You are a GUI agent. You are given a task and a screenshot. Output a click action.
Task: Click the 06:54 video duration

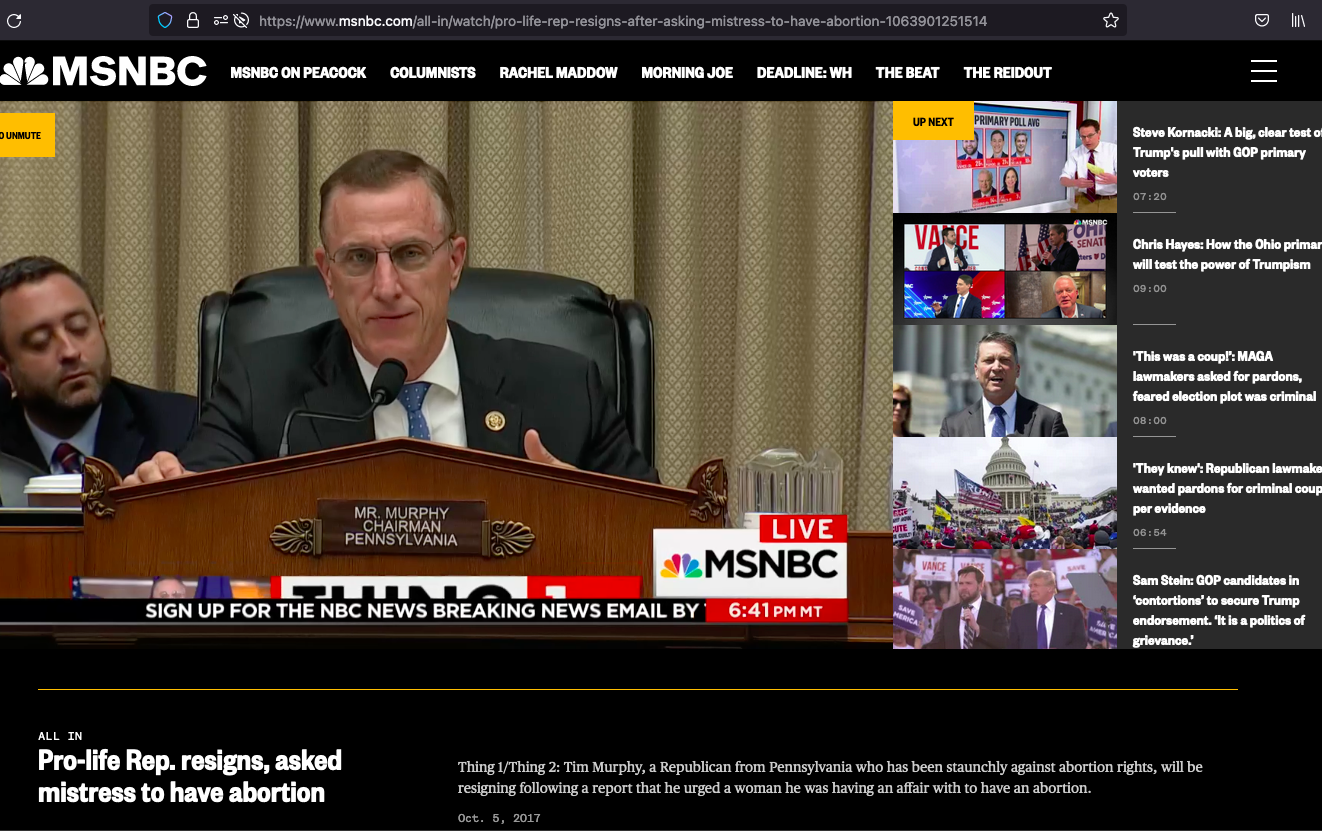point(1150,532)
